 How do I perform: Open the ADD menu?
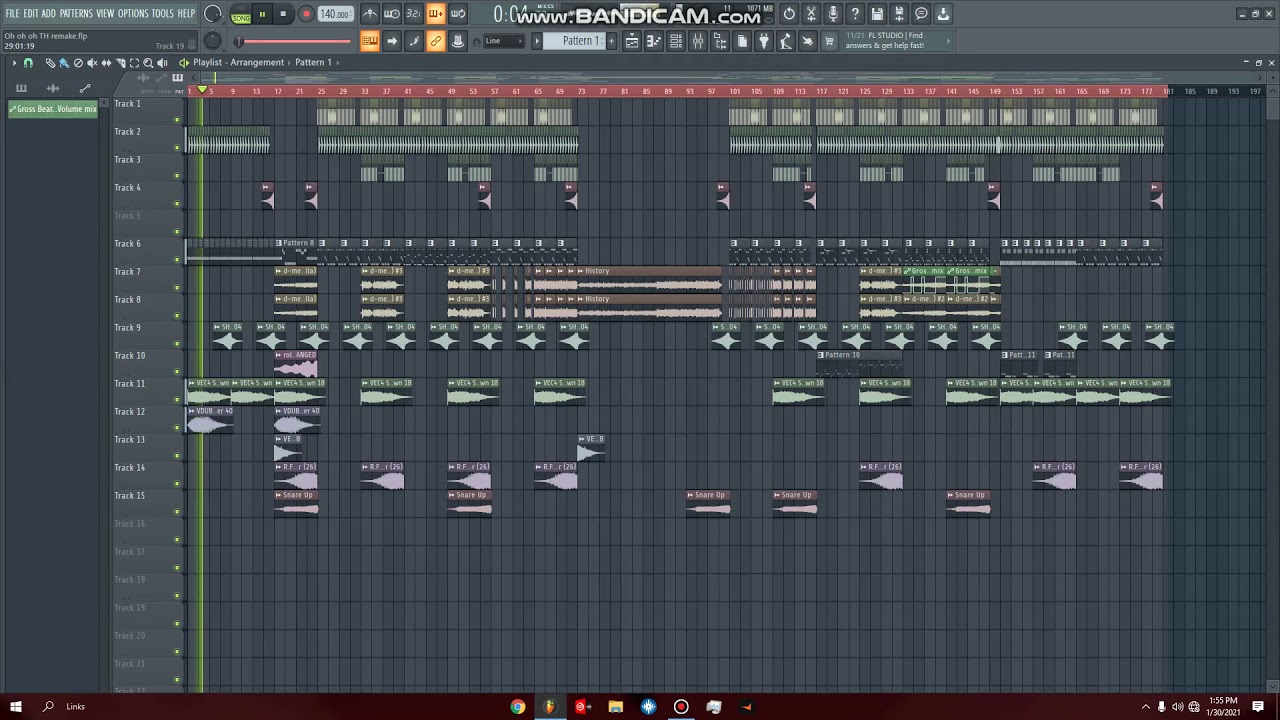click(48, 13)
